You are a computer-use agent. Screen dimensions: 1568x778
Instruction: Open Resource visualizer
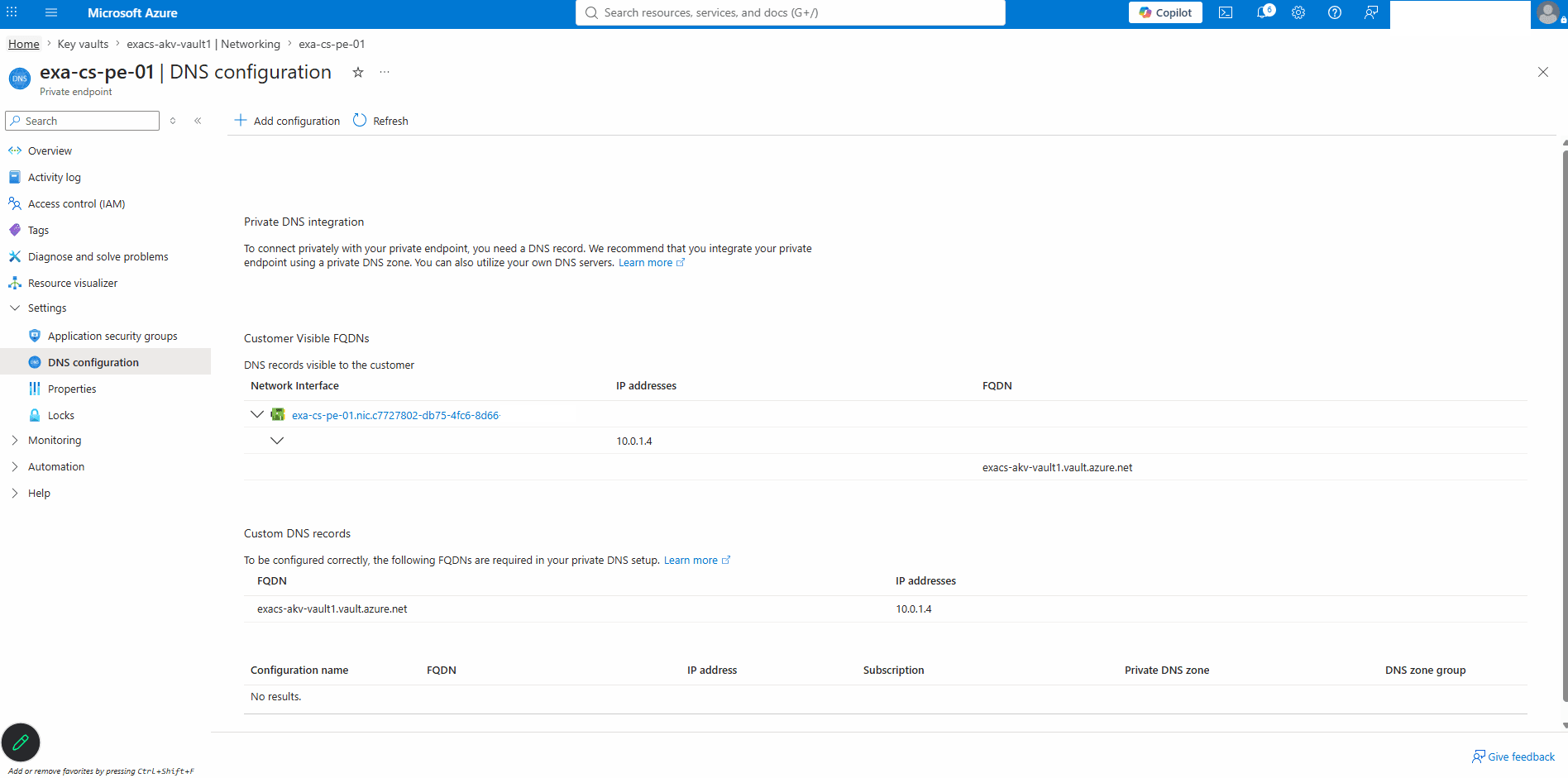coord(73,283)
